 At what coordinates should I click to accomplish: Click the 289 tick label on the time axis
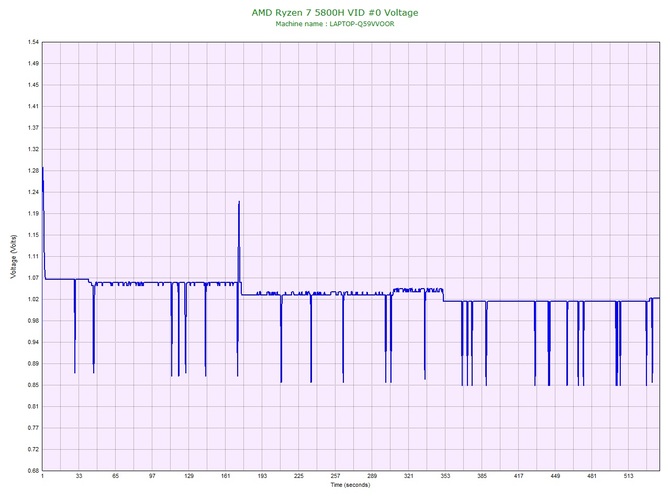tap(372, 476)
